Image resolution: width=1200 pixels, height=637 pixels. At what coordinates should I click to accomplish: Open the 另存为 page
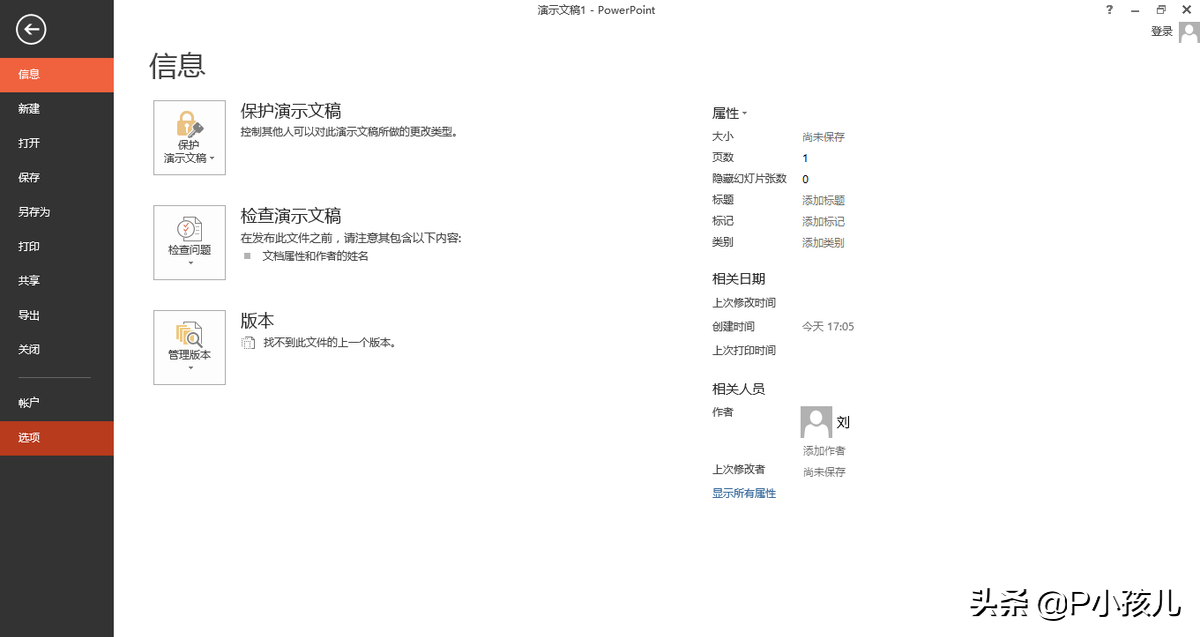point(57,212)
